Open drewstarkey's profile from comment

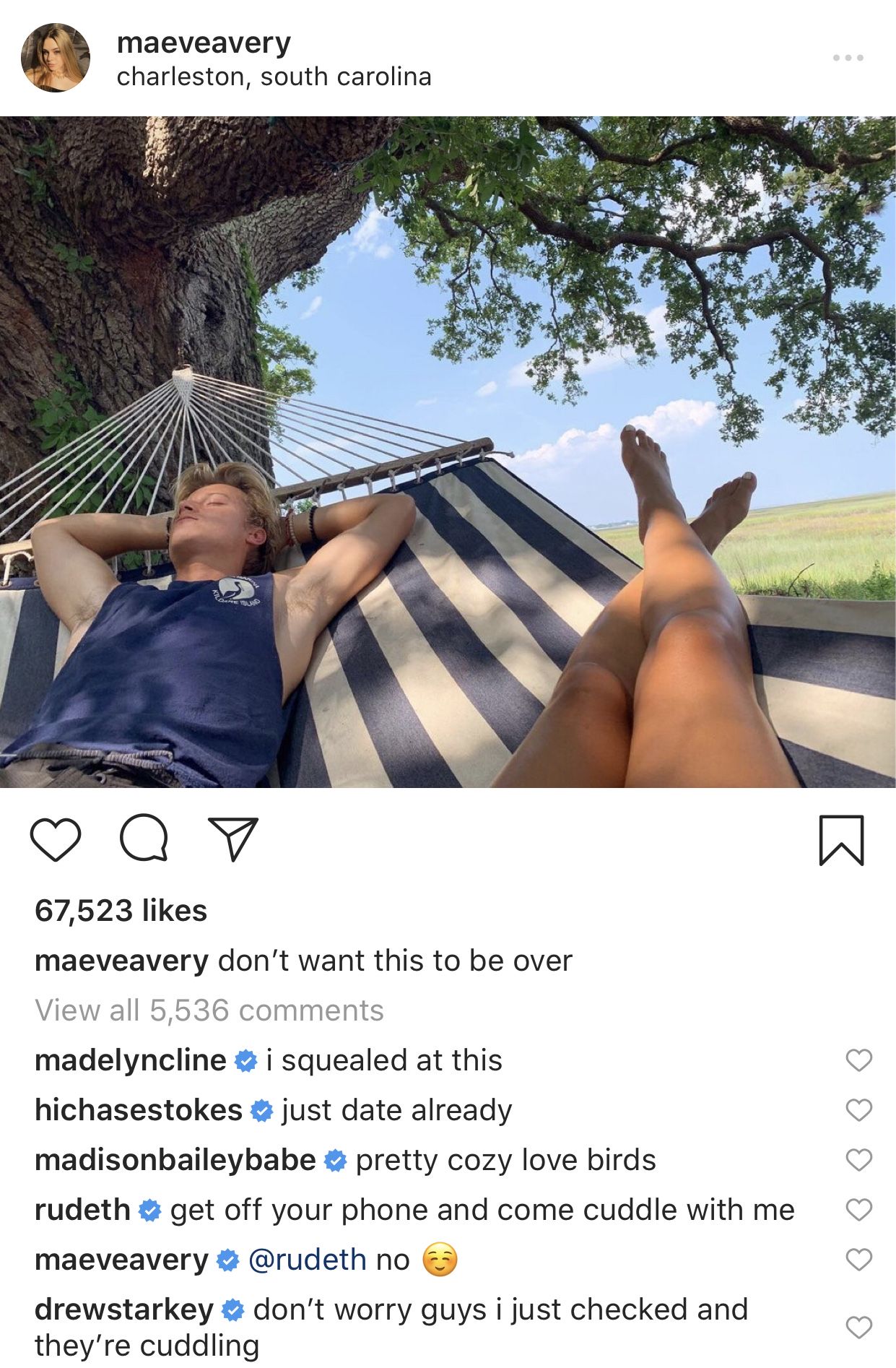[124, 1309]
